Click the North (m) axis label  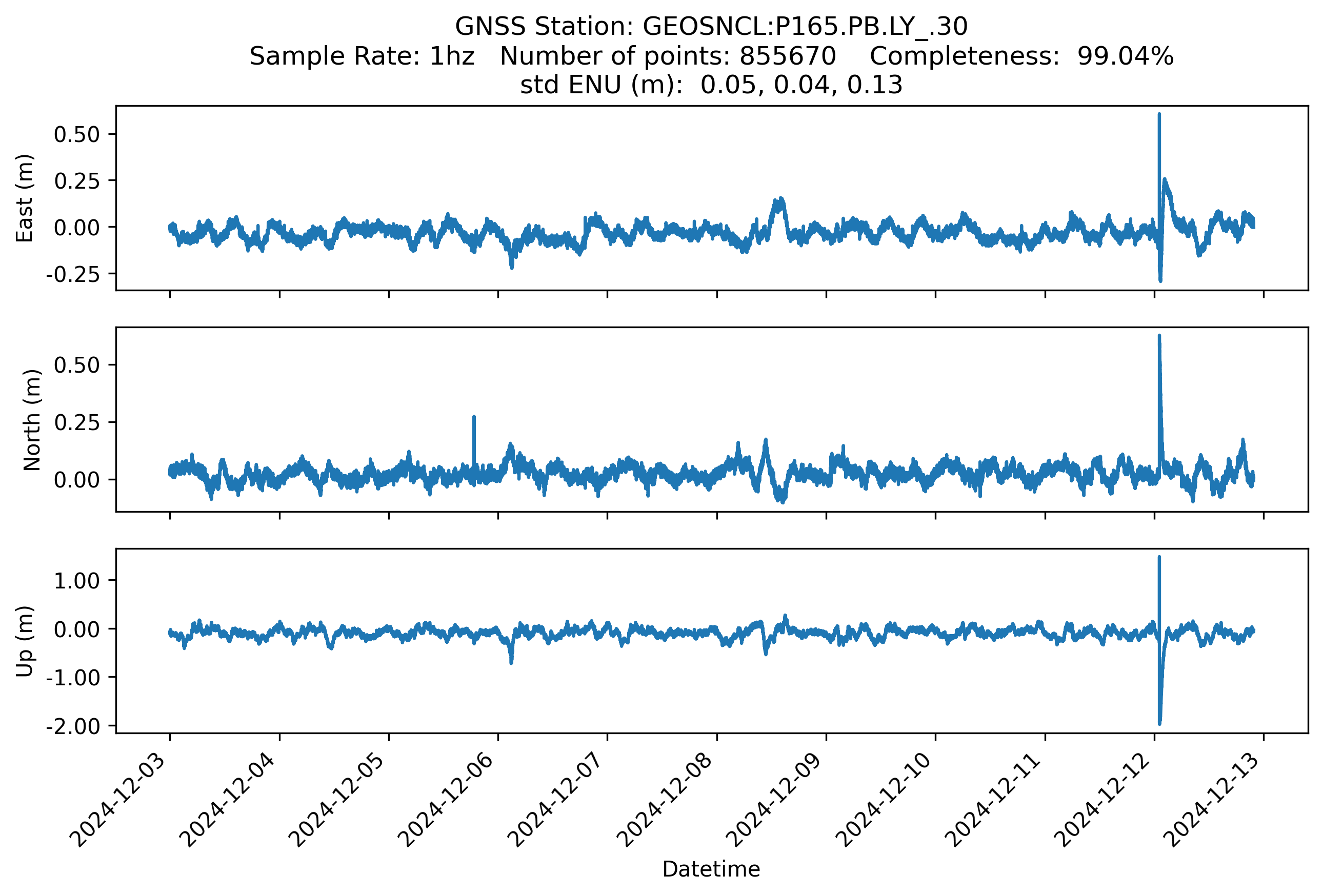[x=32, y=419]
